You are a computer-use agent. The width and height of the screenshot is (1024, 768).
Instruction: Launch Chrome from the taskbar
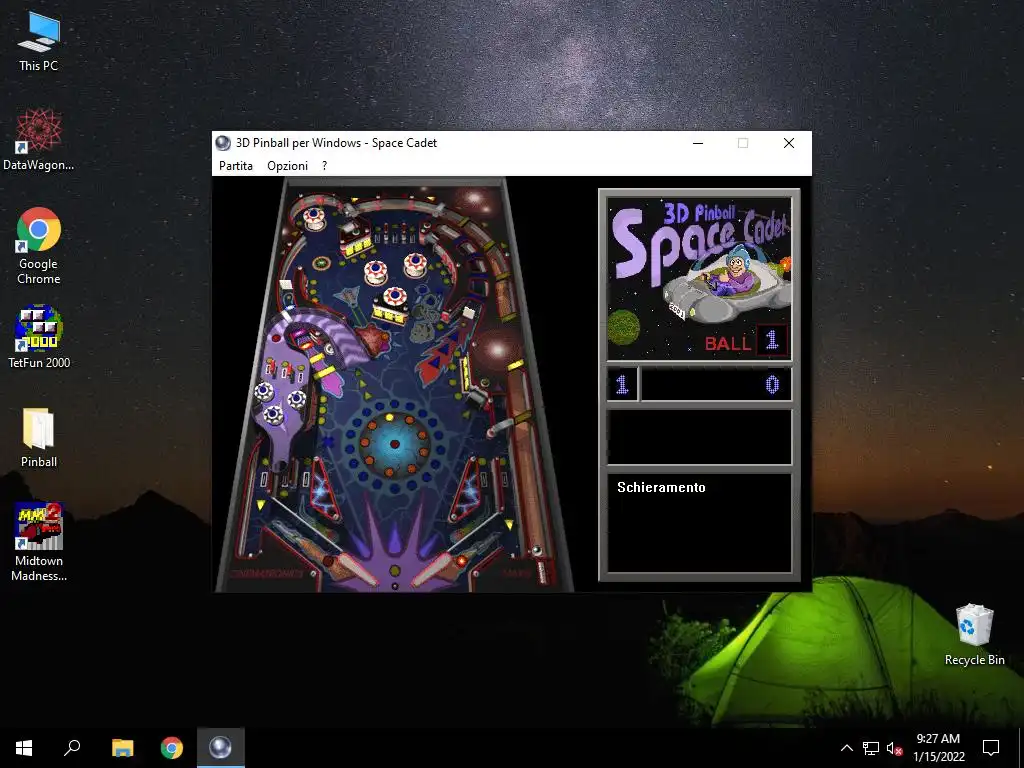pos(172,748)
